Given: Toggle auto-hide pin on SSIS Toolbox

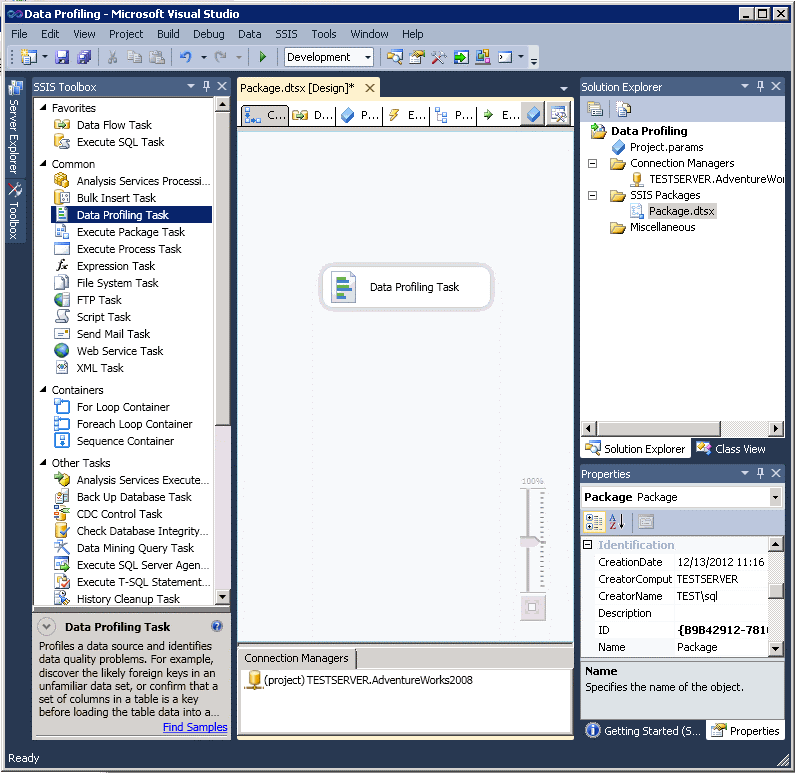Looking at the screenshot, I should (206, 87).
